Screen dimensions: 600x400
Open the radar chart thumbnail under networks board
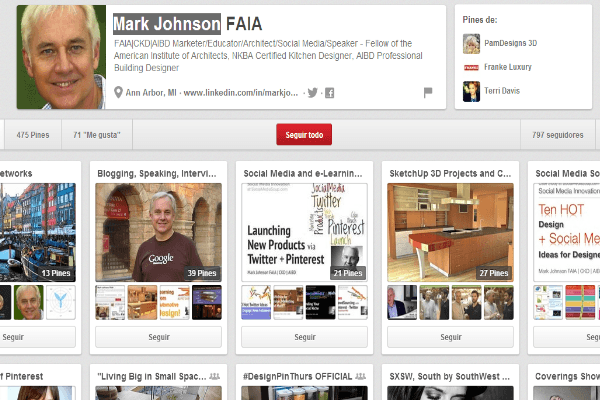point(61,302)
